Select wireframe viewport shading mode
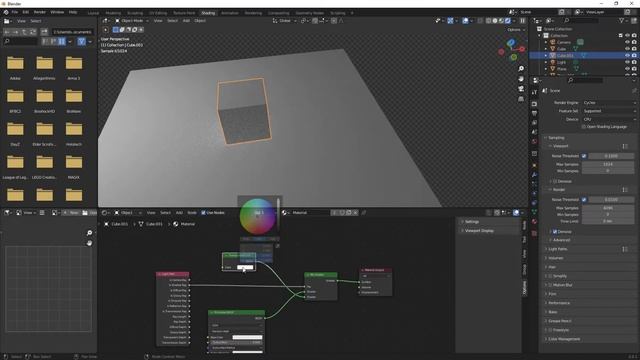Image resolution: width=640 pixels, height=360 pixels. [x=489, y=20]
